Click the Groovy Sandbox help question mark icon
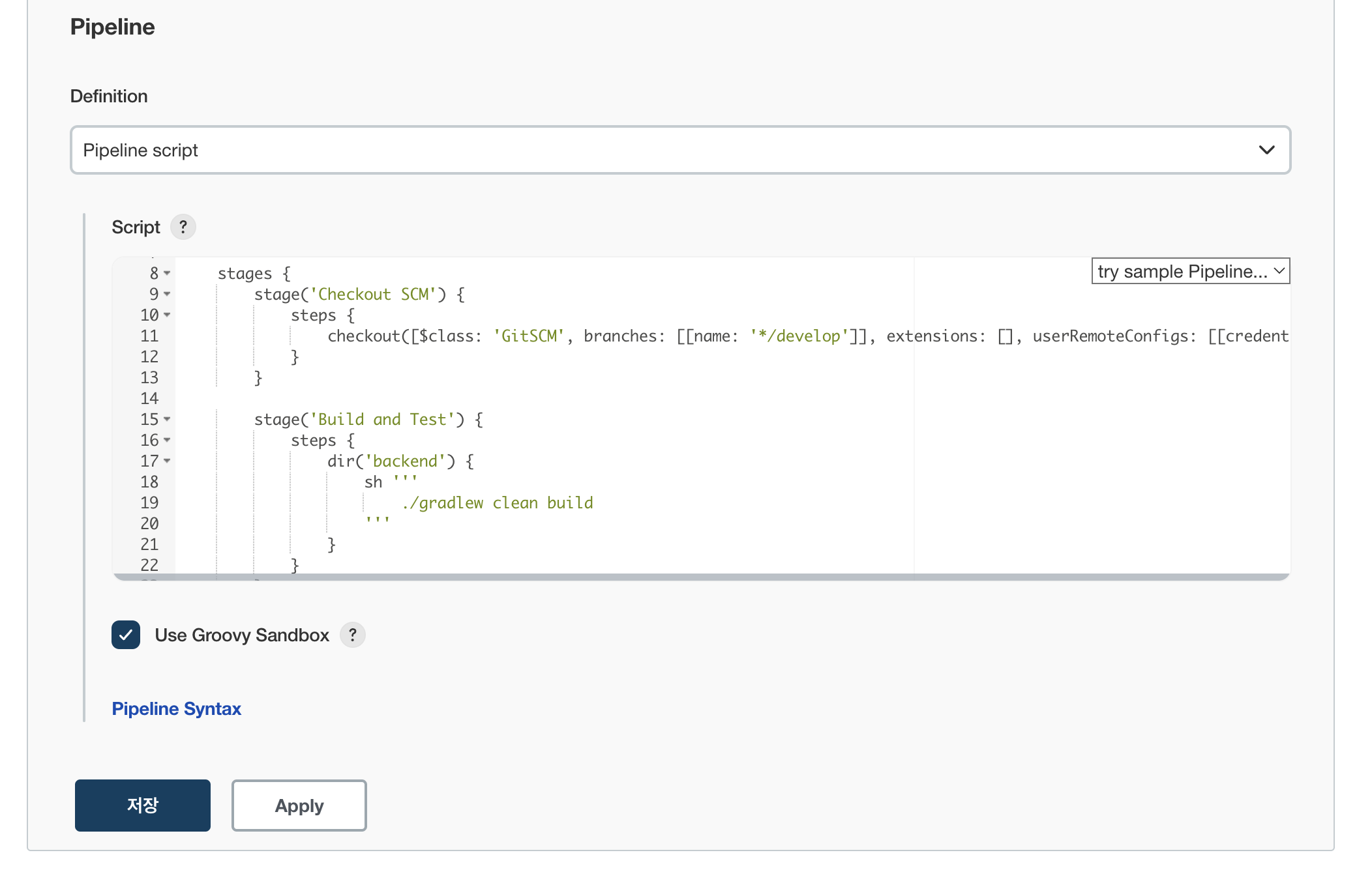Viewport: 1372px width, 872px height. tap(353, 635)
